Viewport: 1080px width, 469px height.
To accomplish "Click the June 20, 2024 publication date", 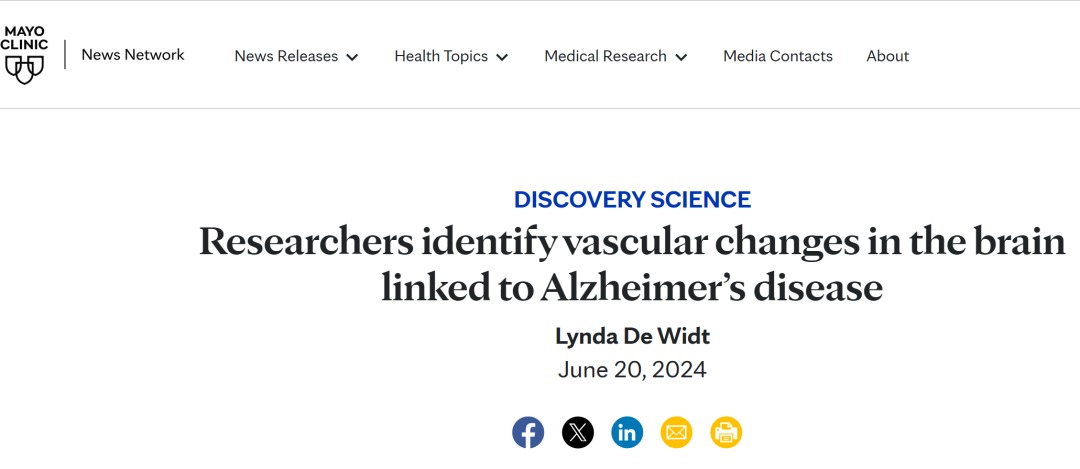I will pos(632,370).
